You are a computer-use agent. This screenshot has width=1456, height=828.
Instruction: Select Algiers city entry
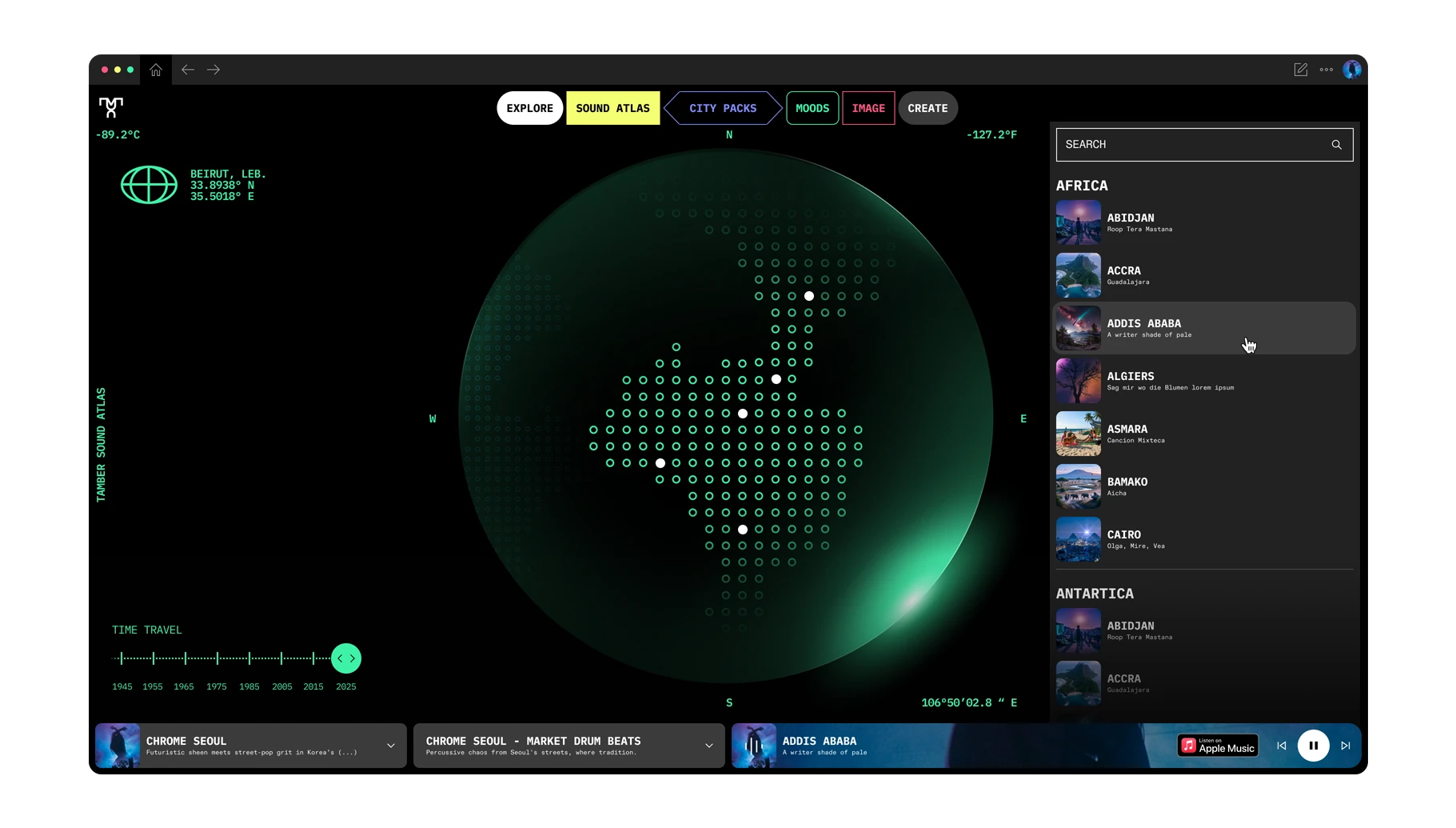coord(1204,381)
